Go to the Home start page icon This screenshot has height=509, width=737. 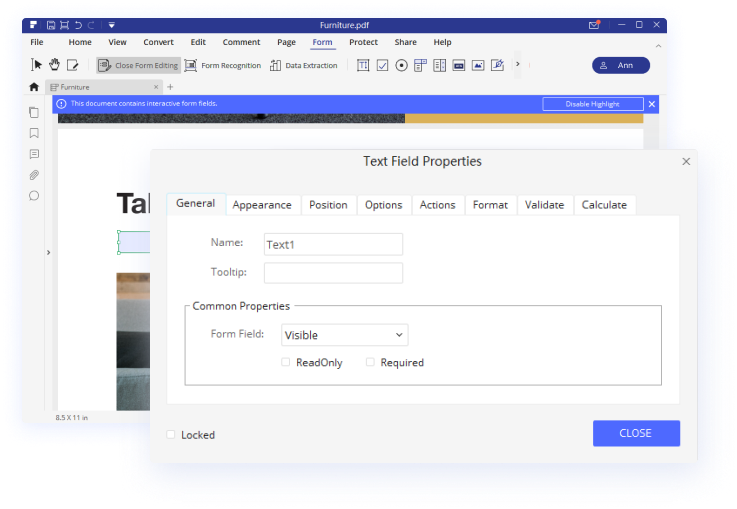34,87
